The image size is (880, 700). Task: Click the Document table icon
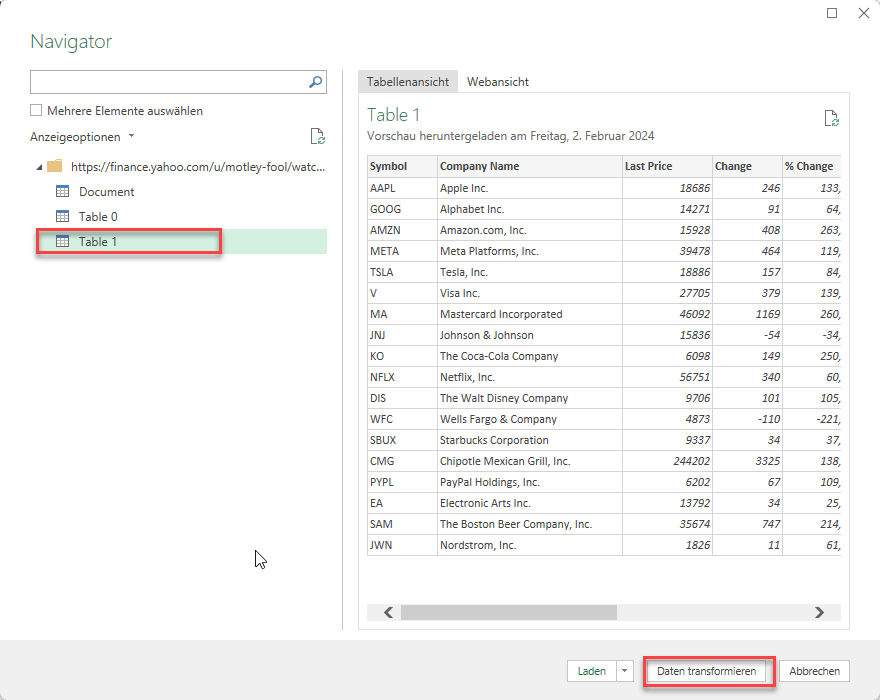(62, 191)
